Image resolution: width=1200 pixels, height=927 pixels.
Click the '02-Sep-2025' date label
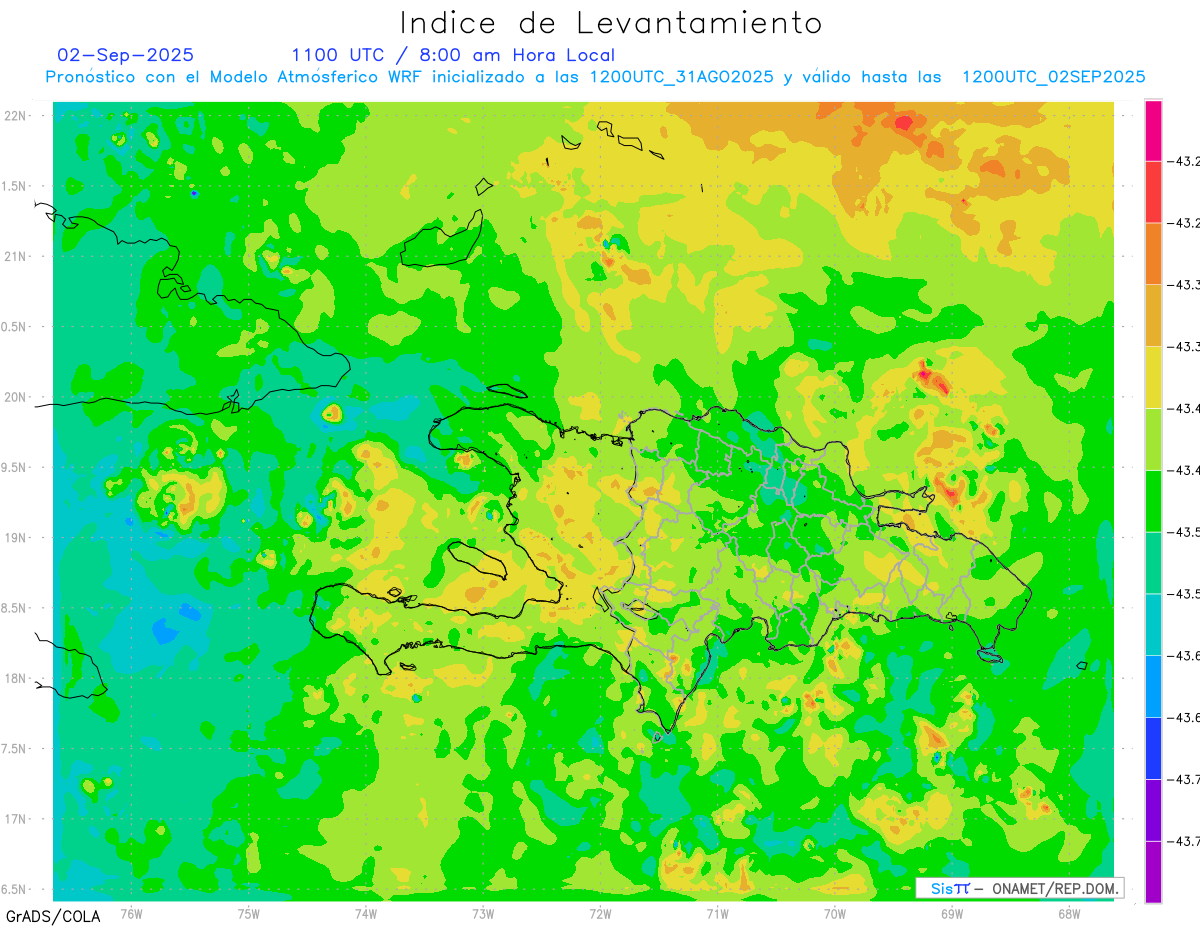tap(126, 55)
